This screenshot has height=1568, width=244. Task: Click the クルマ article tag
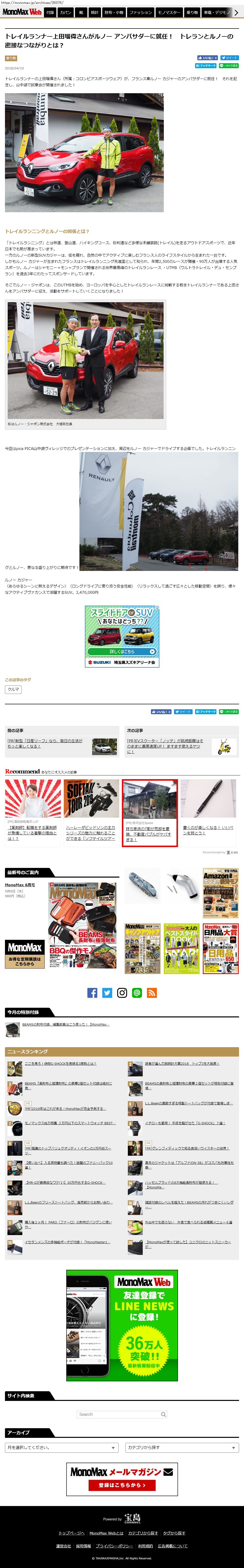click(13, 690)
